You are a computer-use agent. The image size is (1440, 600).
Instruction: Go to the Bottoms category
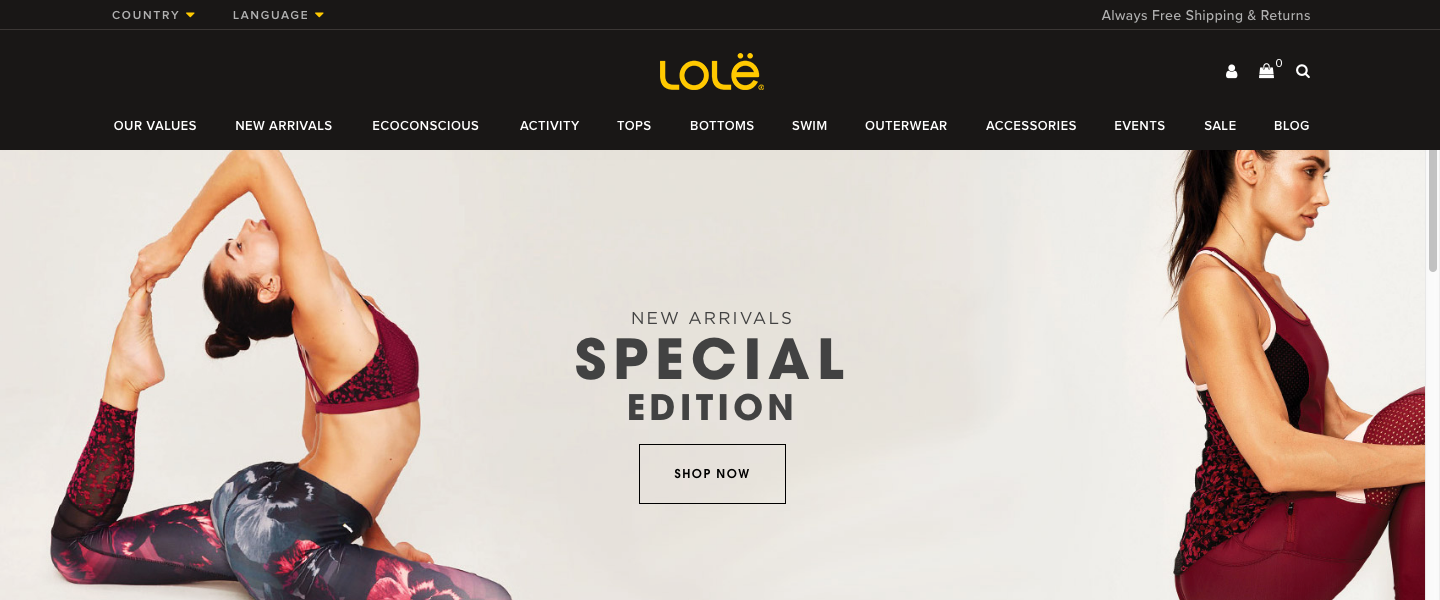click(x=722, y=126)
